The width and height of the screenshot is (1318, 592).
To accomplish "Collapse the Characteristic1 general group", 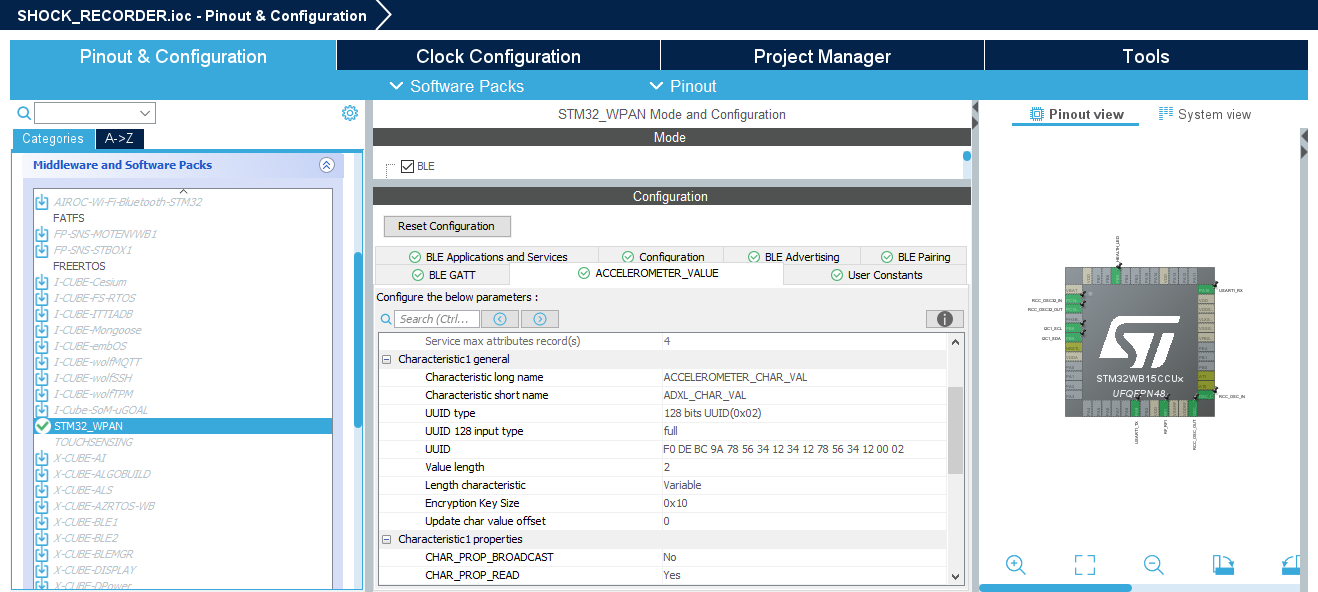I will tap(386, 358).
